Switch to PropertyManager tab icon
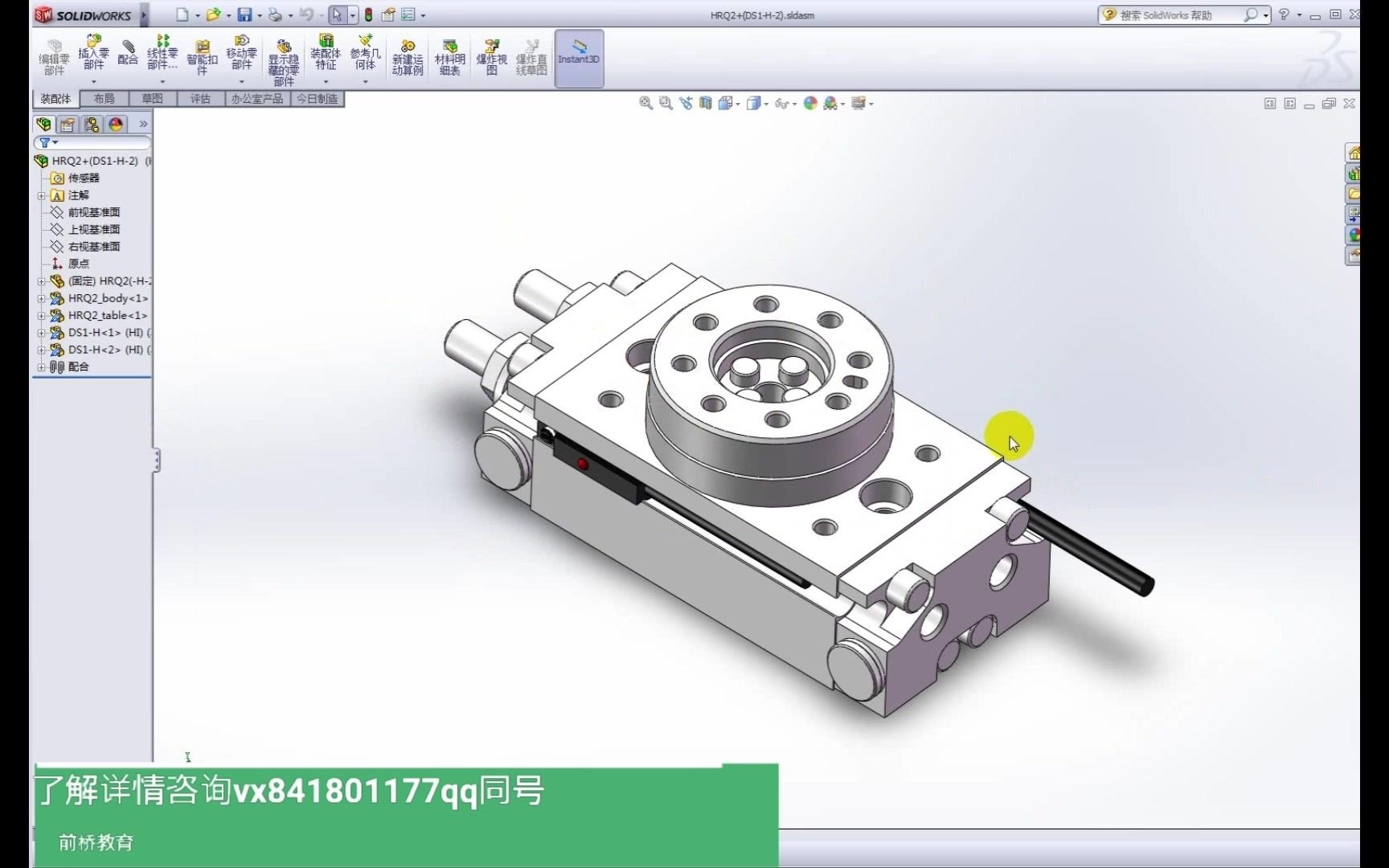The image size is (1389, 868). tap(68, 125)
